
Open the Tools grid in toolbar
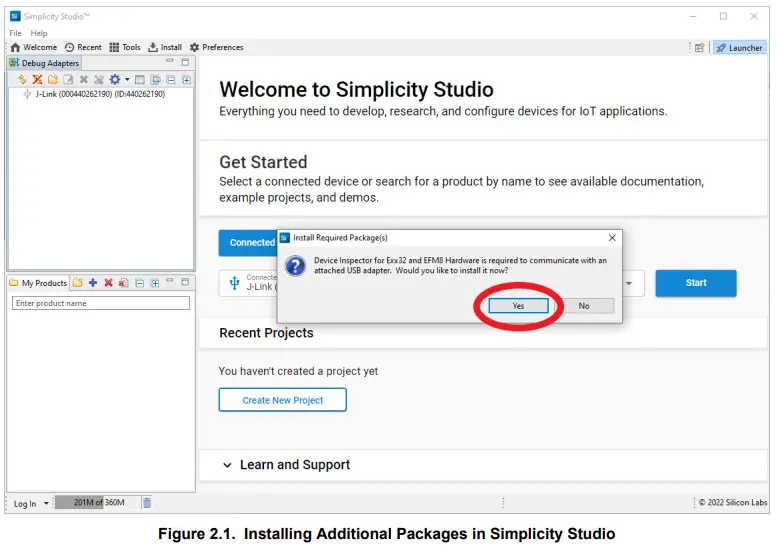click(125, 47)
